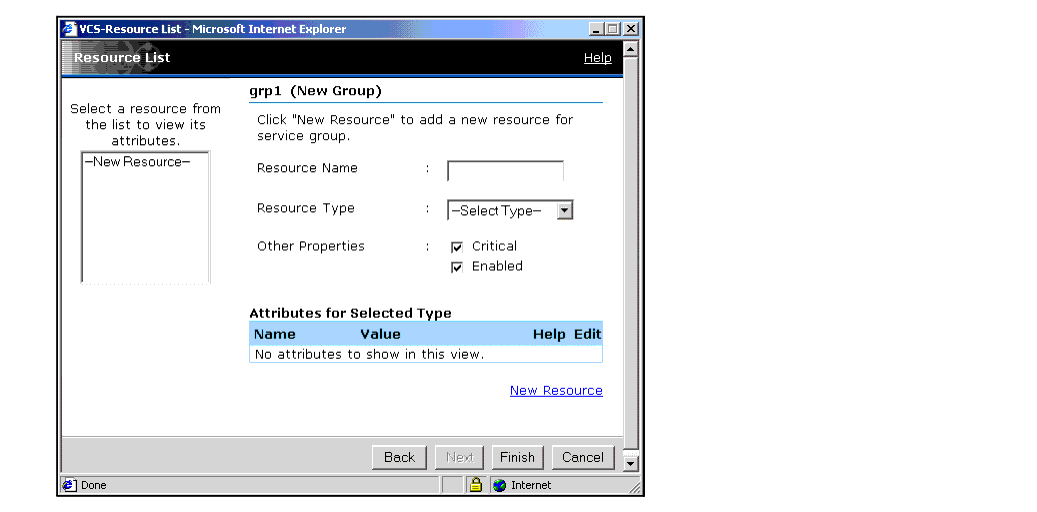Select the New Resource list entry

tap(137, 162)
